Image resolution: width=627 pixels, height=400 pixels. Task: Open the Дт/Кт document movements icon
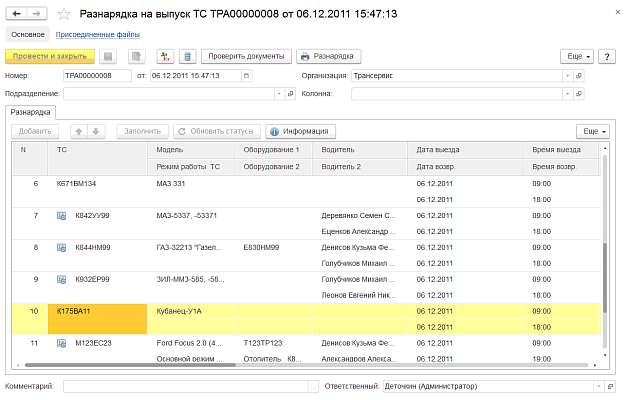165,57
